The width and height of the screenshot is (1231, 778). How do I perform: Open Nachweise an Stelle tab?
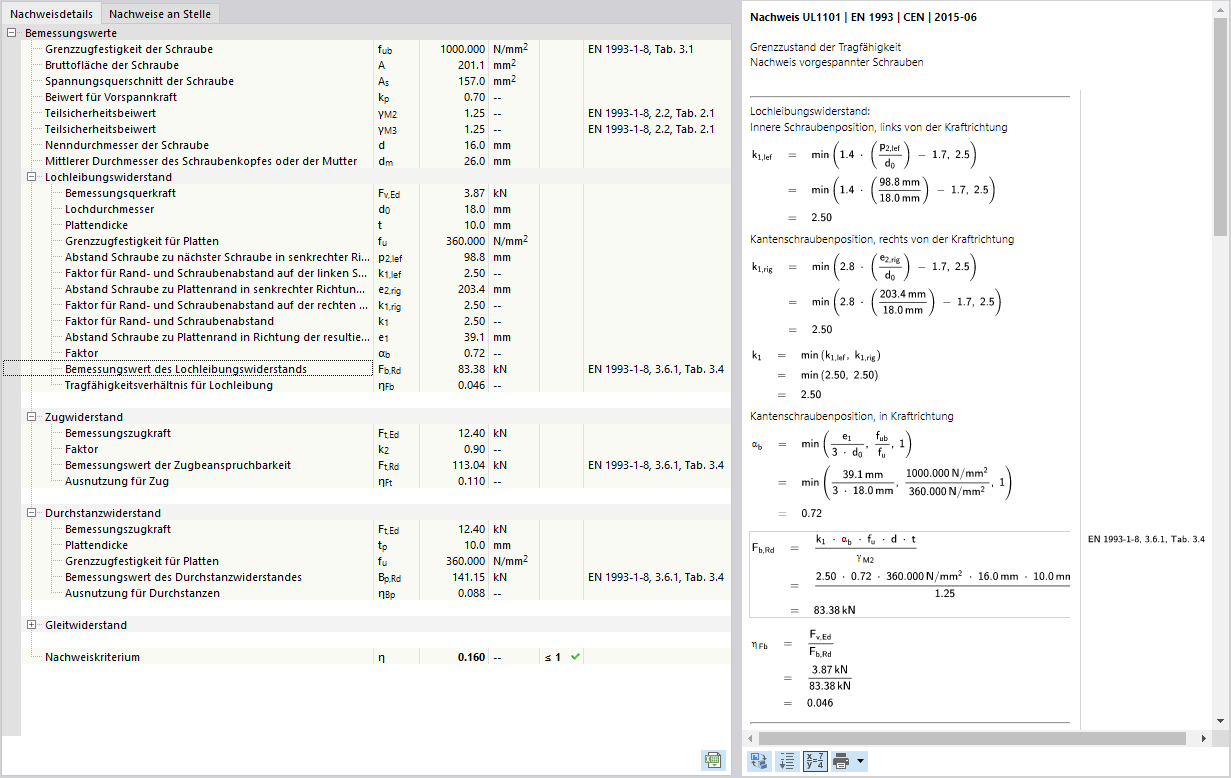pyautogui.click(x=160, y=15)
